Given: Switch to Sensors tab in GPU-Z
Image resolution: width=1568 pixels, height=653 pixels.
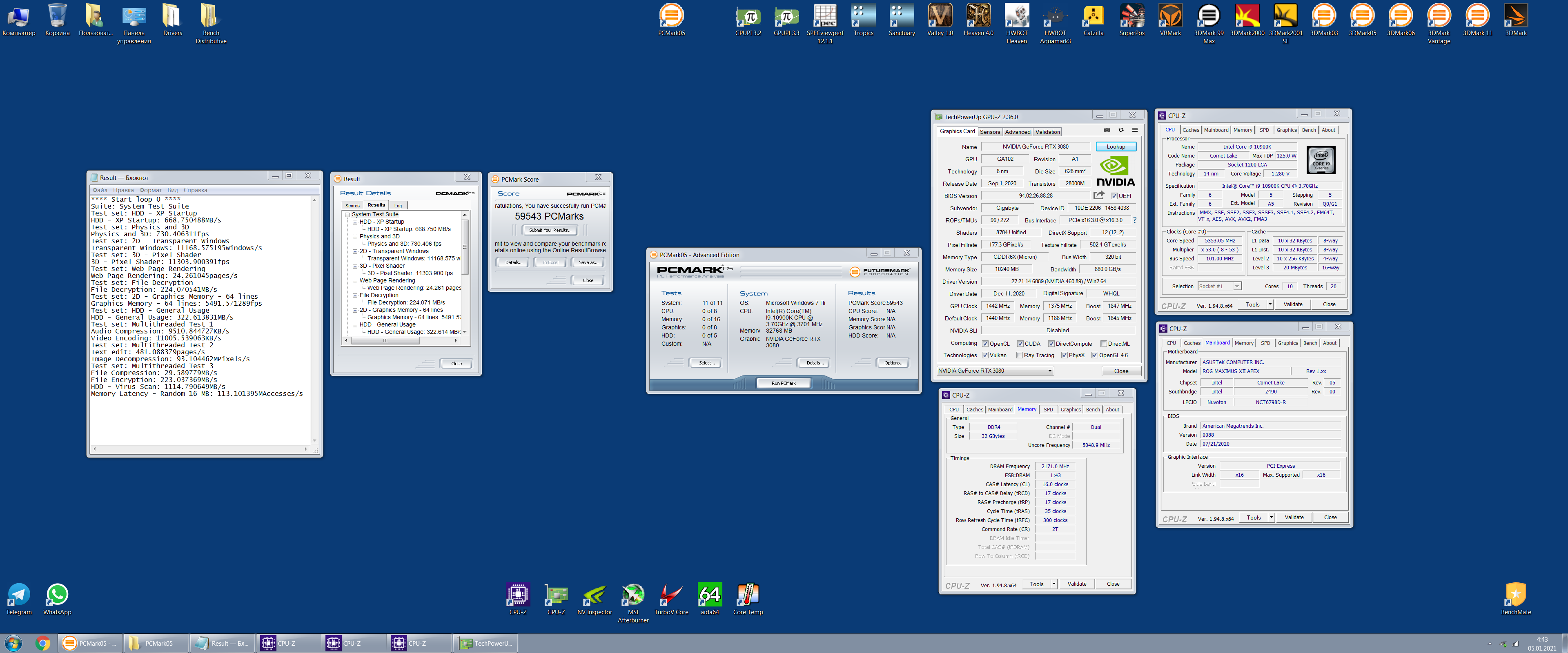Looking at the screenshot, I should 990,132.
